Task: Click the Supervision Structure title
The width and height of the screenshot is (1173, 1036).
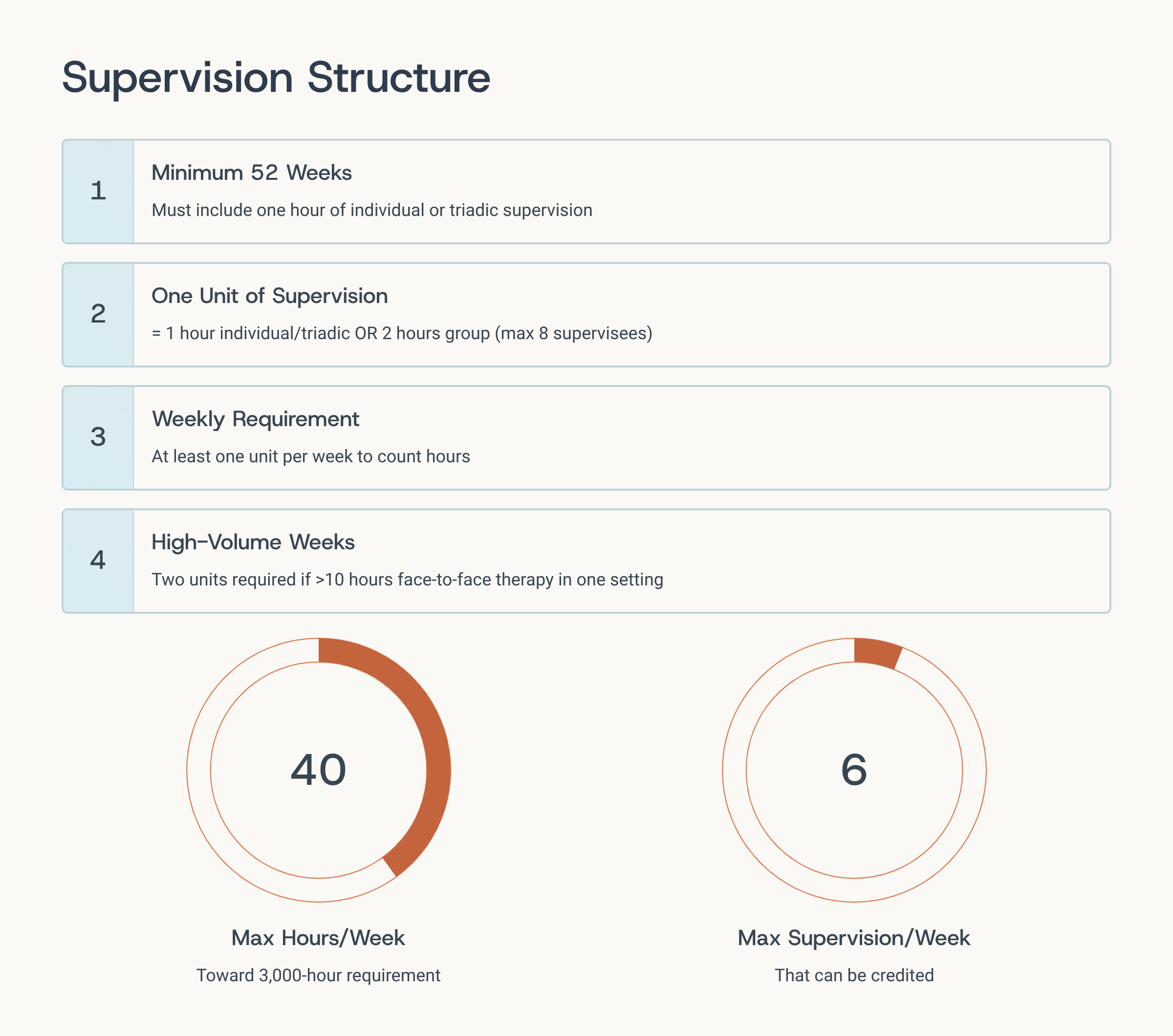Action: 276,77
